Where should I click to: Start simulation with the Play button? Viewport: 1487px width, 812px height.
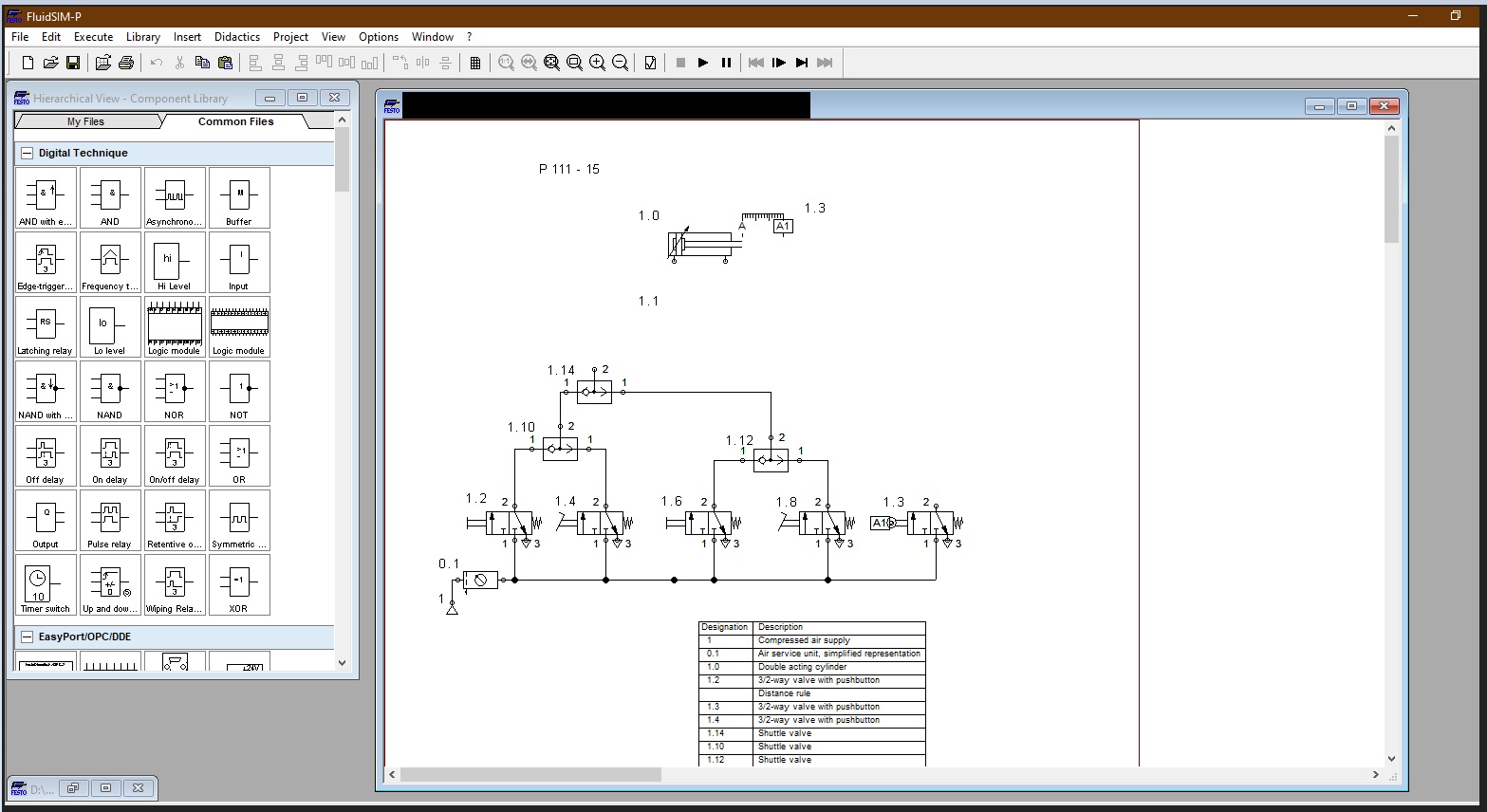(703, 63)
